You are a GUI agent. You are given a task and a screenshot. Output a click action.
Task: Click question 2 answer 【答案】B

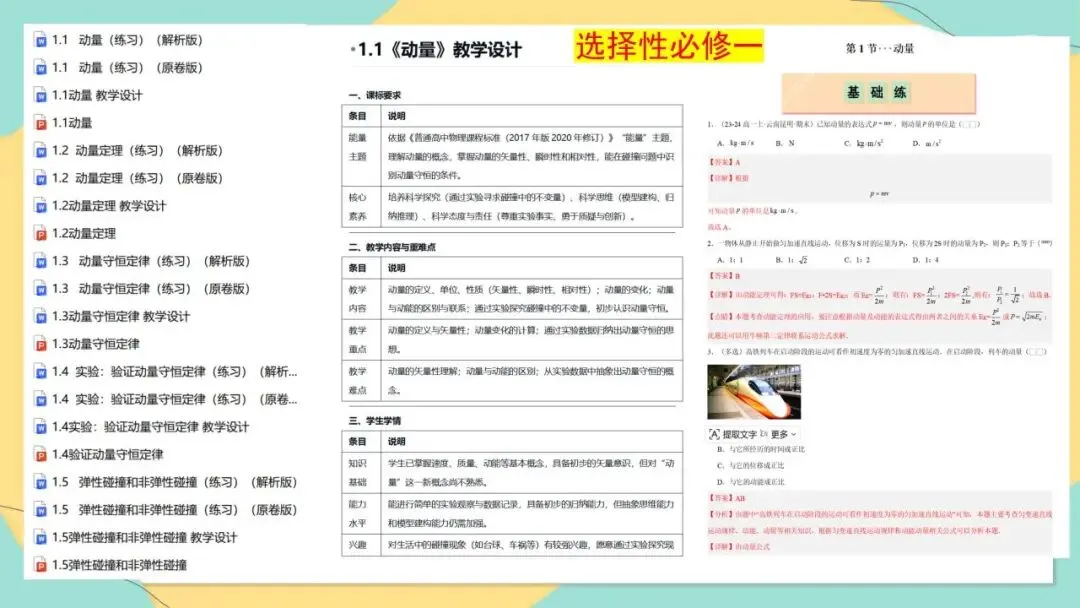(x=725, y=276)
